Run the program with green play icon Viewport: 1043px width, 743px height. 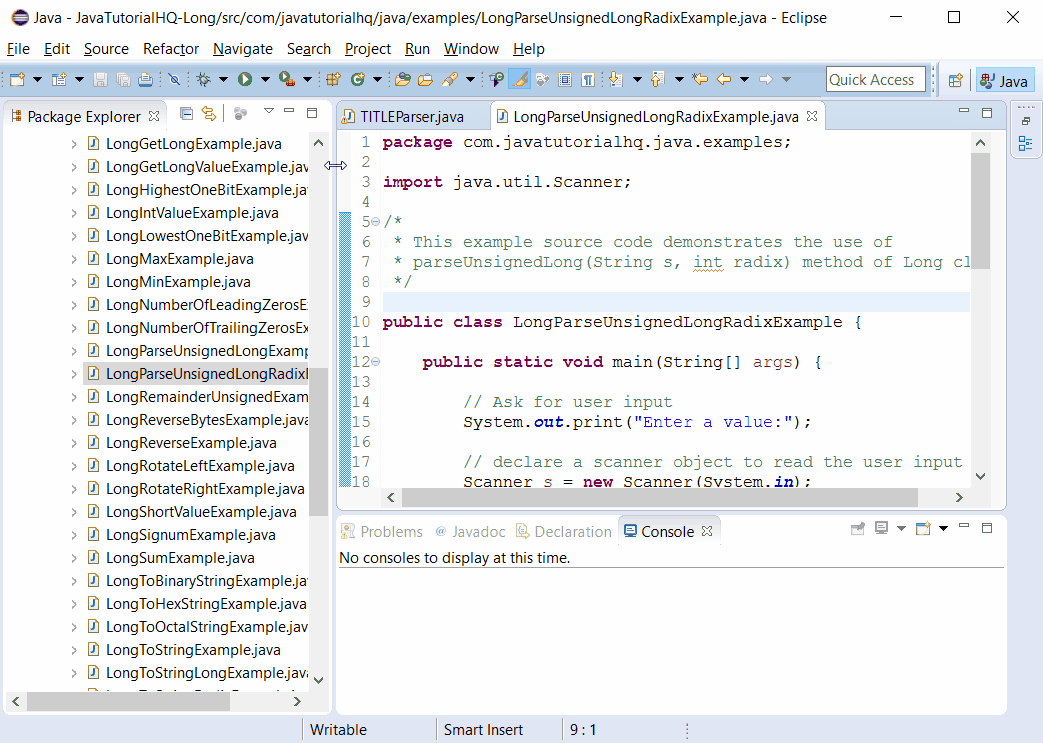245,80
